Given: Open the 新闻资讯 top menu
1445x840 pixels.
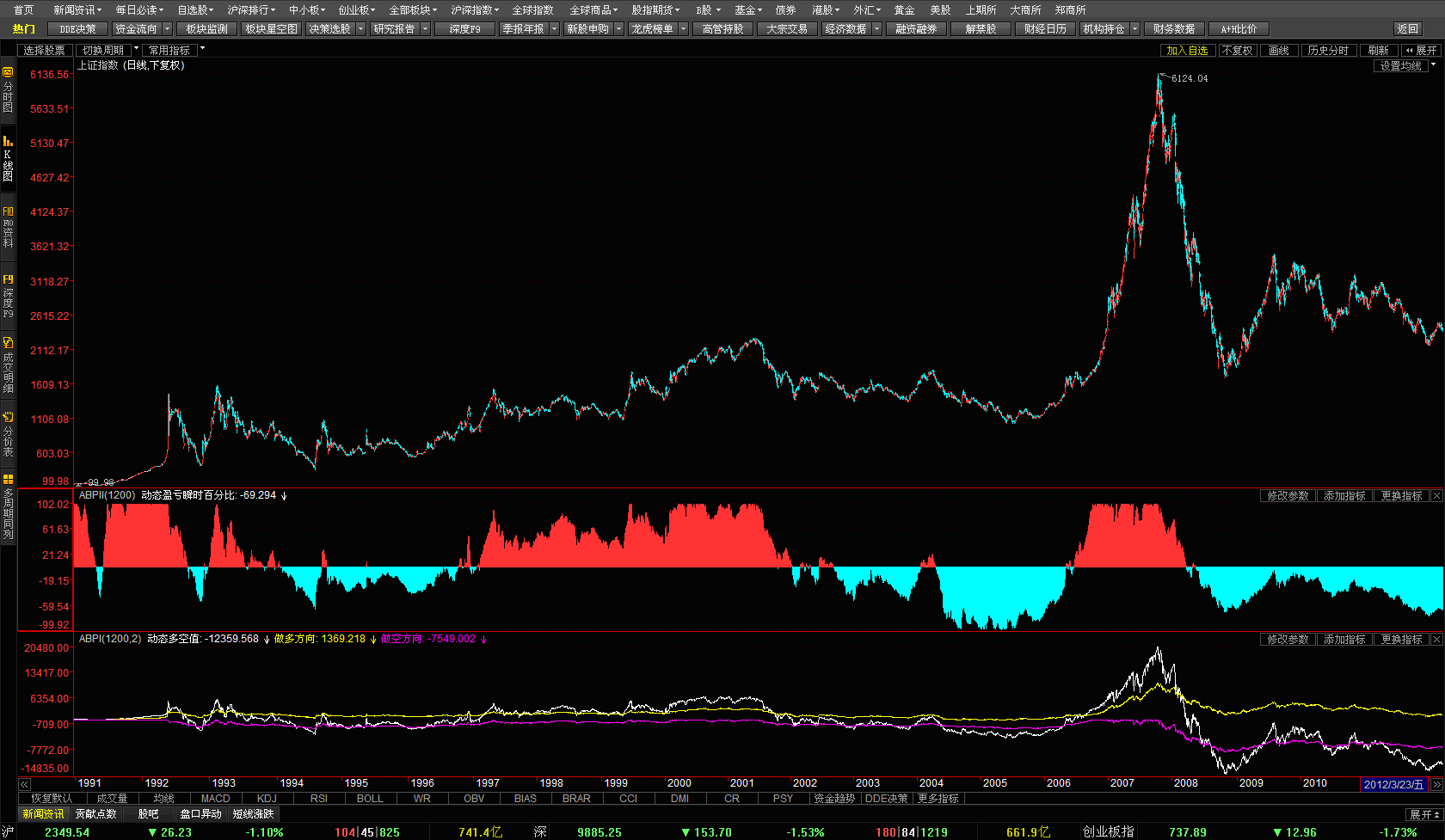Looking at the screenshot, I should [x=77, y=10].
